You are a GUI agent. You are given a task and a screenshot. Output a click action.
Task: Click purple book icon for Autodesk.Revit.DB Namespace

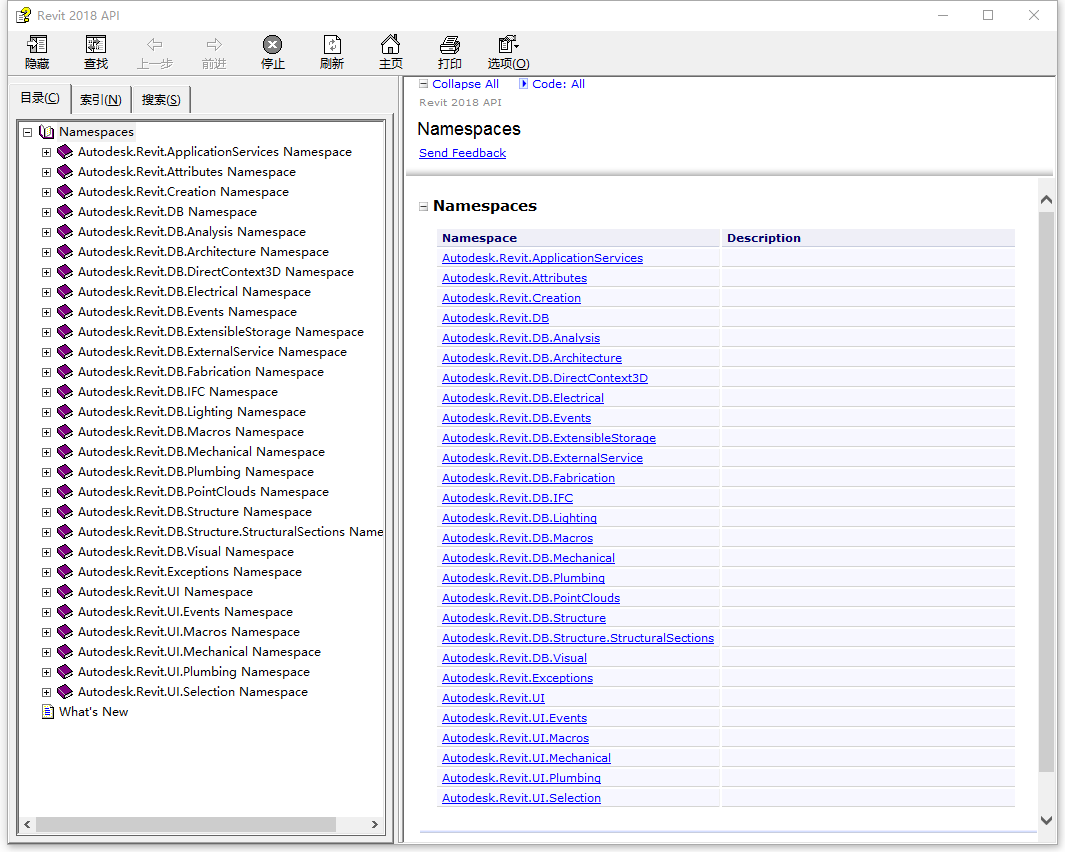point(65,212)
